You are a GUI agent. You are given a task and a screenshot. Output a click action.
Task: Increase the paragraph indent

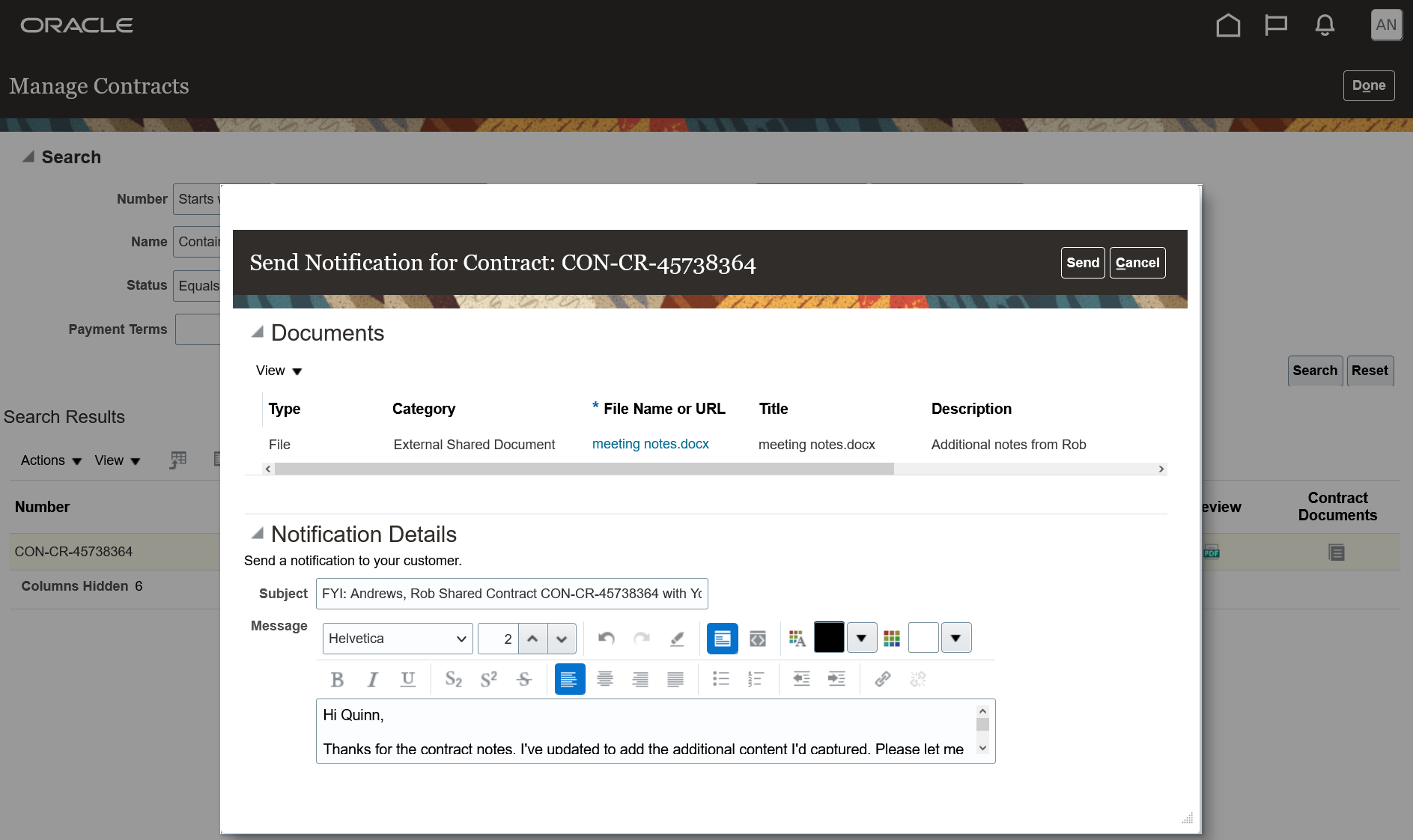pos(836,679)
